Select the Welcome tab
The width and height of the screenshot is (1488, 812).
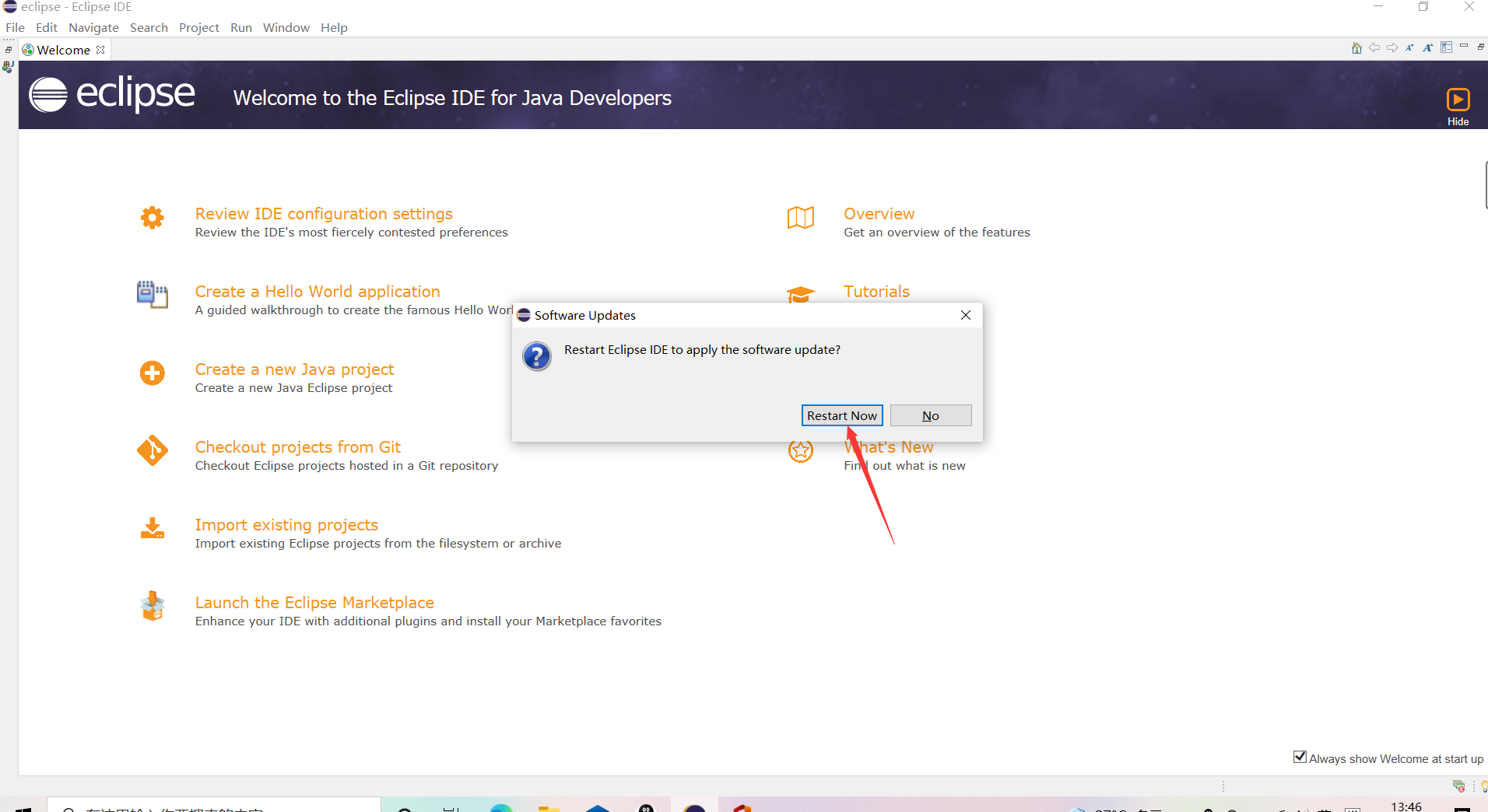(x=63, y=50)
